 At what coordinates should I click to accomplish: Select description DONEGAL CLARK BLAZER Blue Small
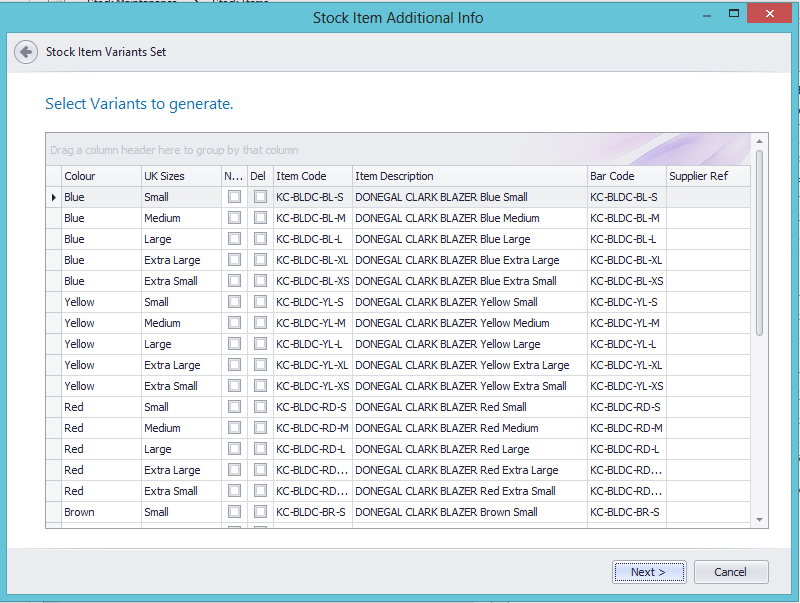pos(469,197)
